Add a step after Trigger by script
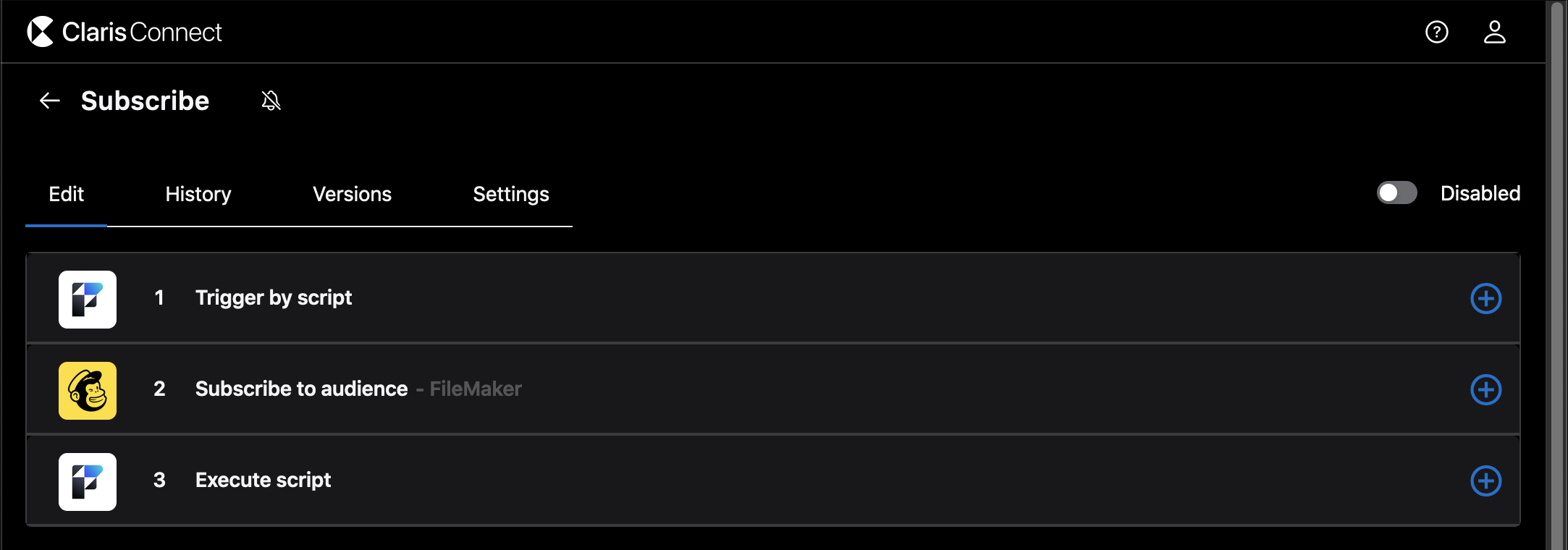Viewport: 1568px width, 550px height. (1485, 298)
